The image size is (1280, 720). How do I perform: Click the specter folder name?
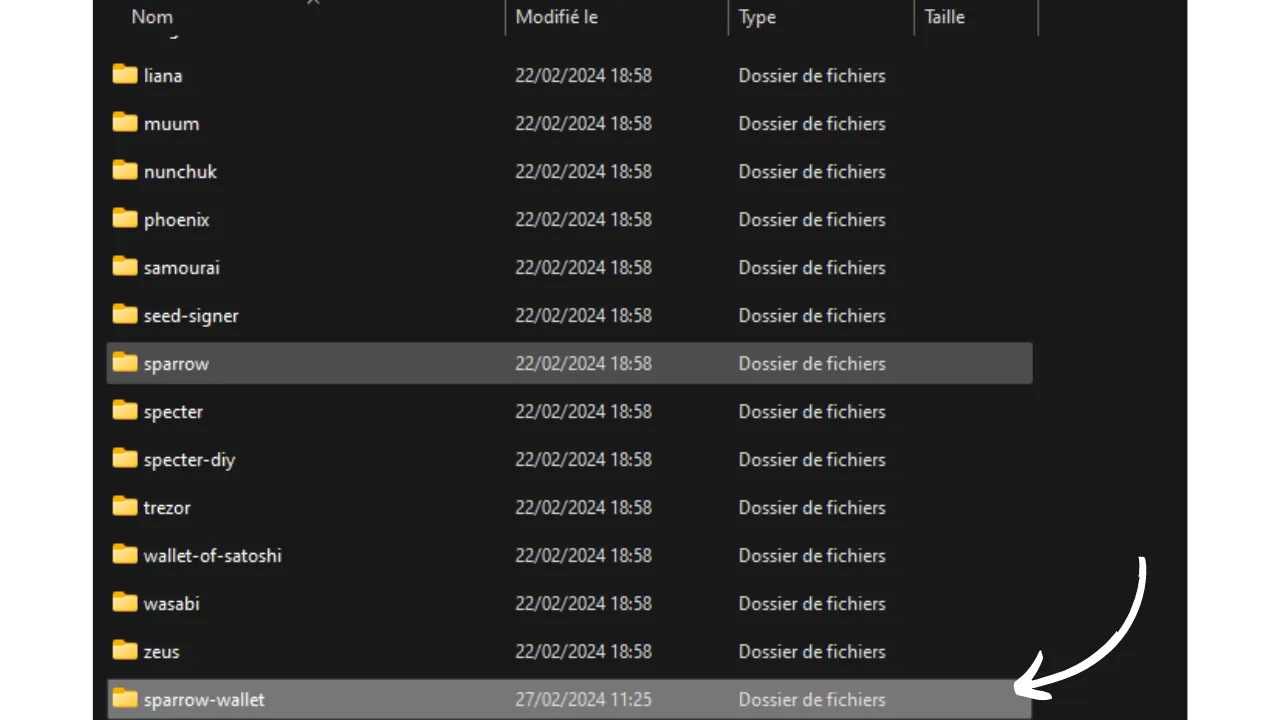(173, 412)
